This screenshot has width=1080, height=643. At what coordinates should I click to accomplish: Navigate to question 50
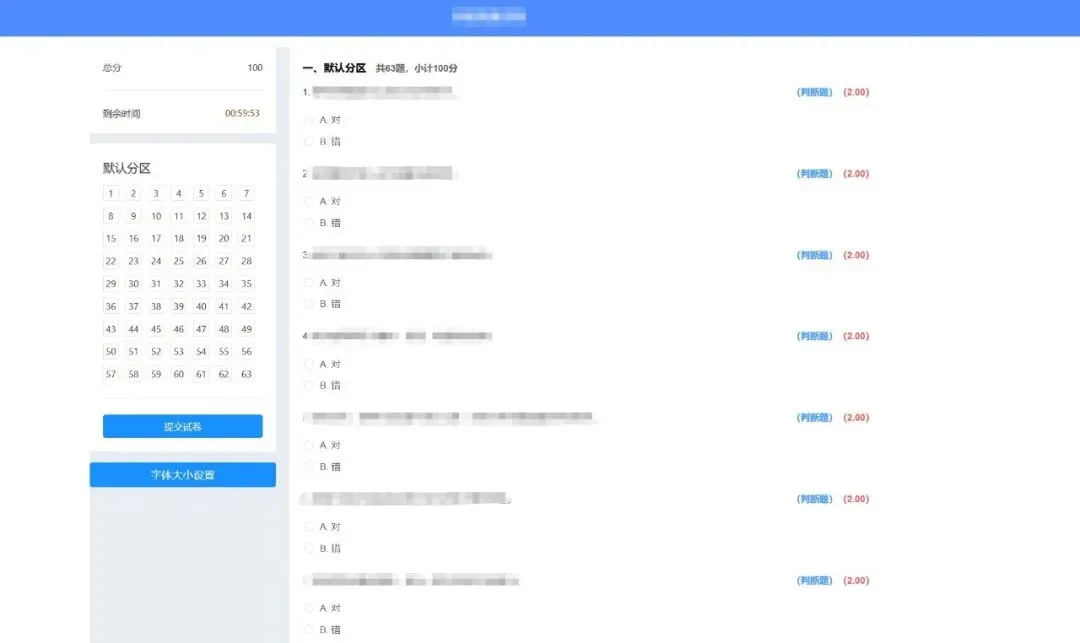click(110, 351)
